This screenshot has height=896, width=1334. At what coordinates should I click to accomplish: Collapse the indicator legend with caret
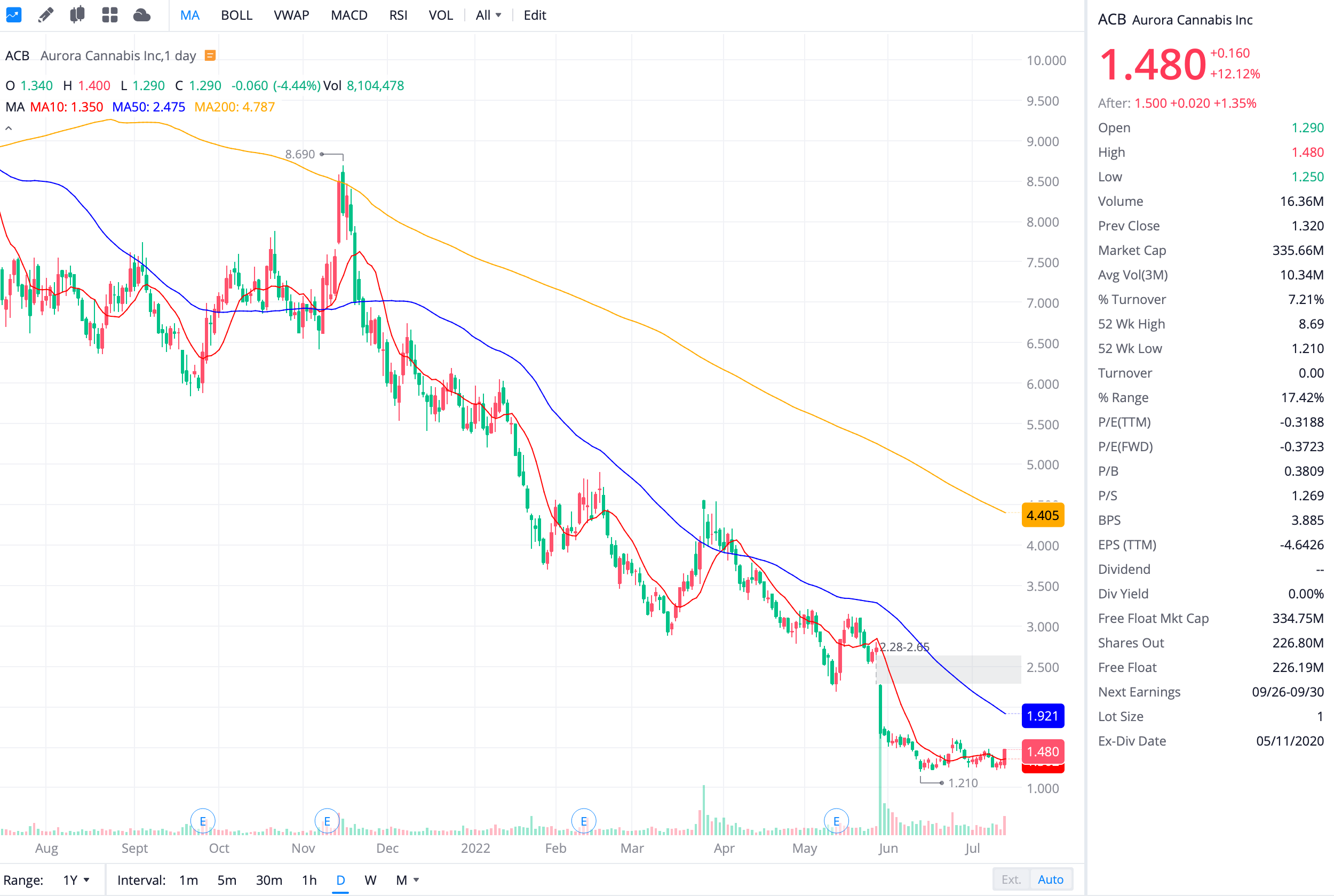click(x=9, y=129)
